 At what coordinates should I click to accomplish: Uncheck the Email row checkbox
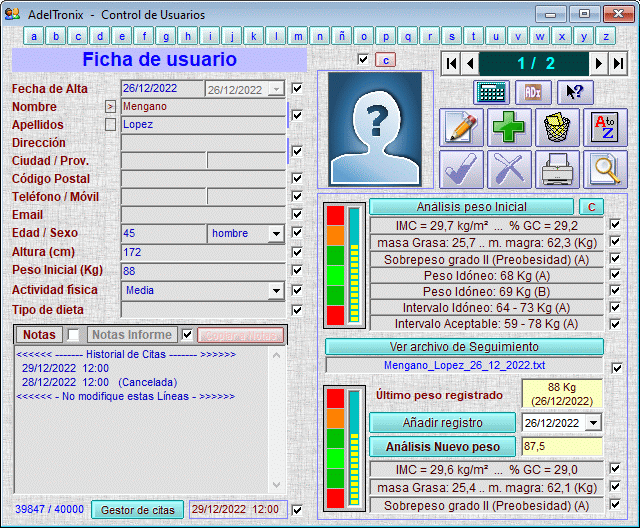tap(297, 214)
